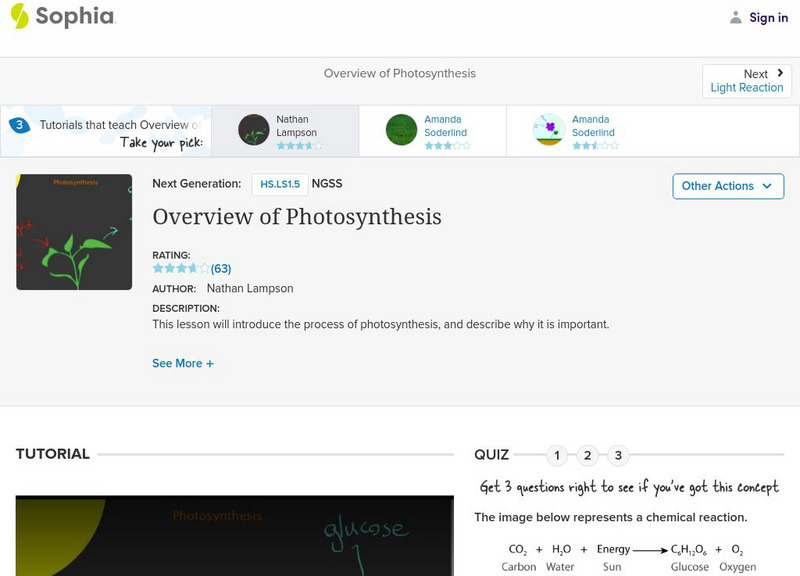The width and height of the screenshot is (800, 576).
Task: Click the Sign in person icon
Action: [735, 16]
